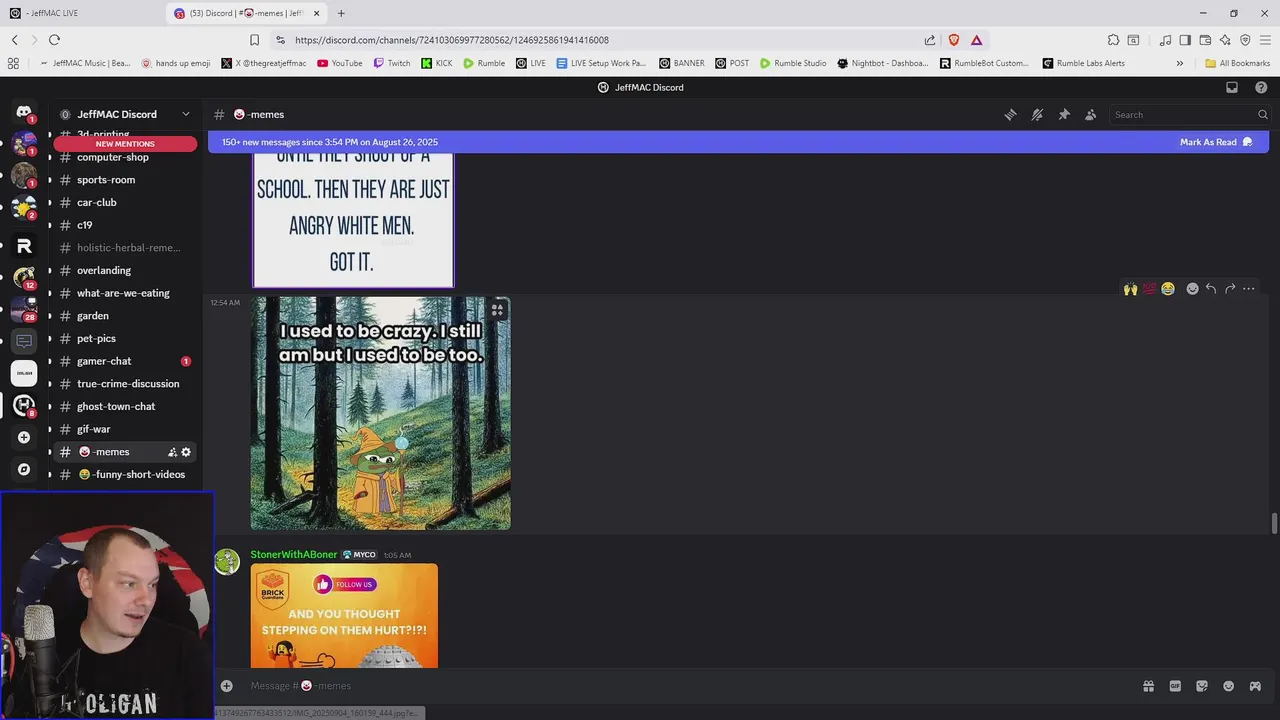1280x720 pixels.
Task: Open the Brick Guardians meme image
Action: (x=344, y=616)
